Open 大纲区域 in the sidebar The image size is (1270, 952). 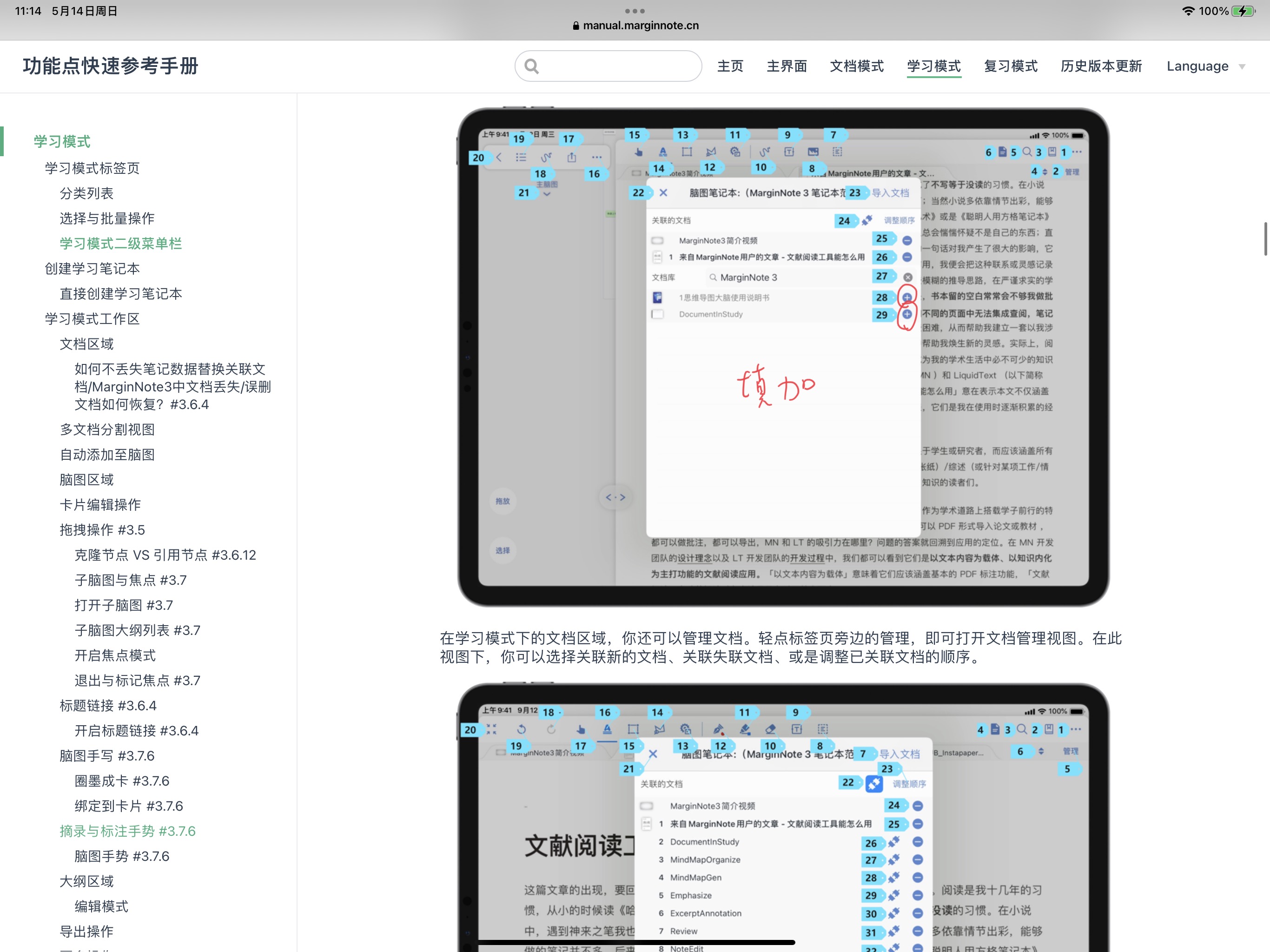coord(86,881)
